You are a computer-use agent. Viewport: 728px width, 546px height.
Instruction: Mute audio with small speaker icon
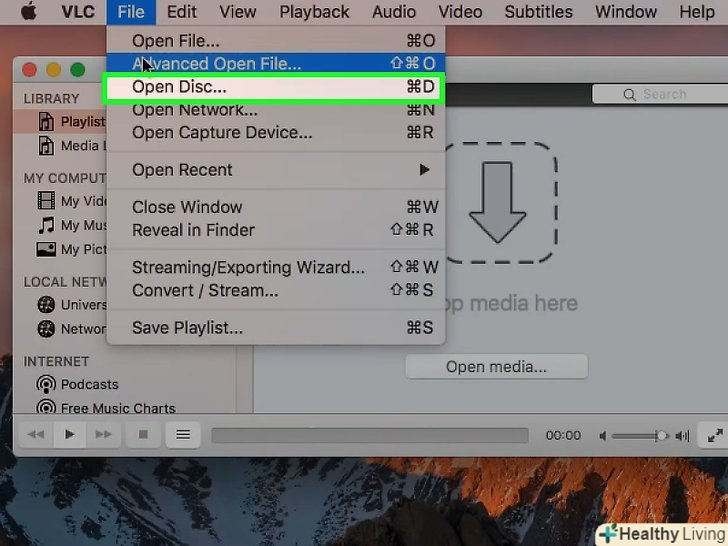point(603,436)
